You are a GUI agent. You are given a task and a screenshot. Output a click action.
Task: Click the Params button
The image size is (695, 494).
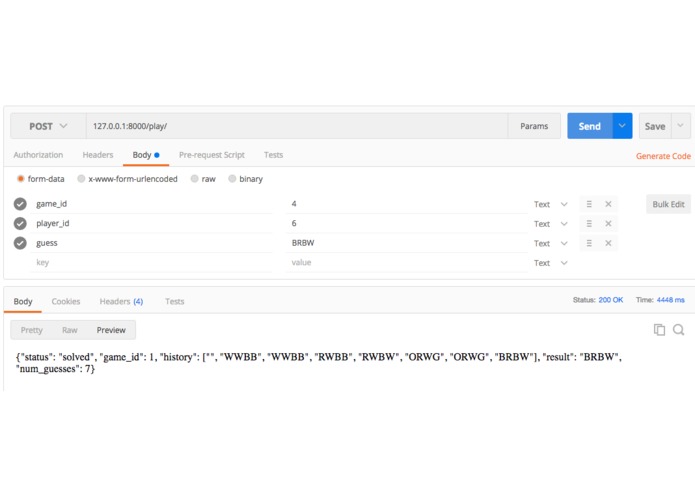(534, 126)
